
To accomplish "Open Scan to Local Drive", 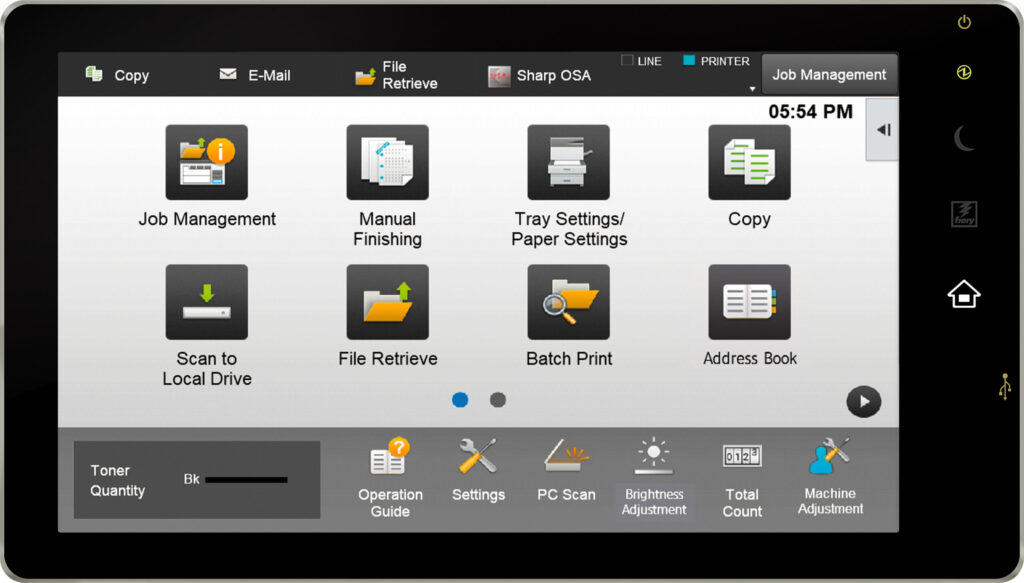I will click(x=207, y=301).
